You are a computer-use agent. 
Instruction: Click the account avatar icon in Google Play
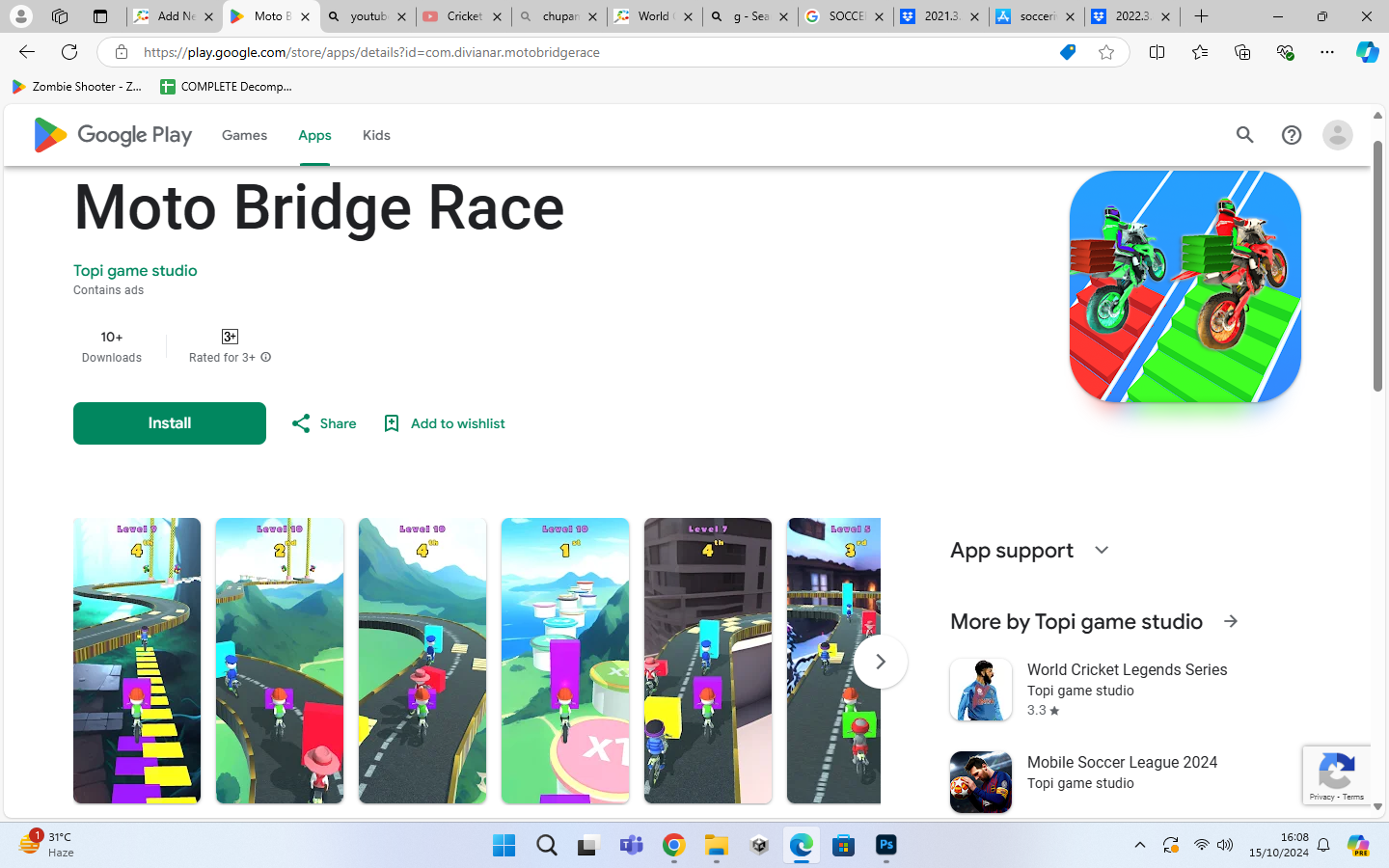(x=1337, y=135)
